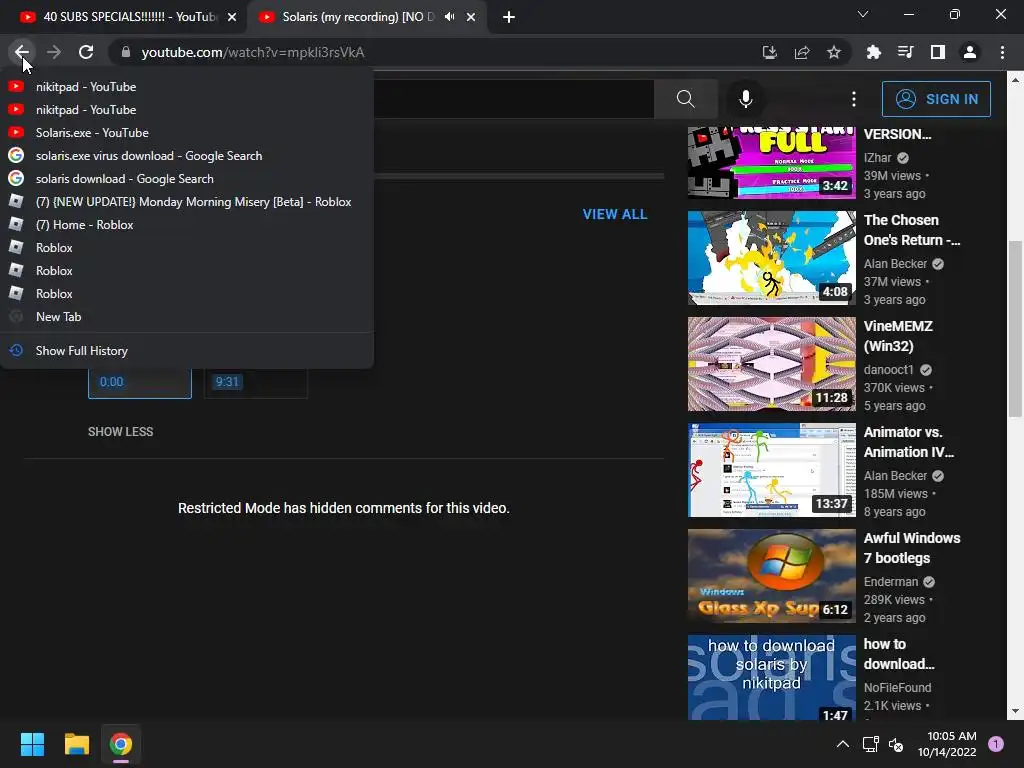Click the Awful Windows 7 bootlegs title
The image size is (1024, 768).
(x=912, y=548)
